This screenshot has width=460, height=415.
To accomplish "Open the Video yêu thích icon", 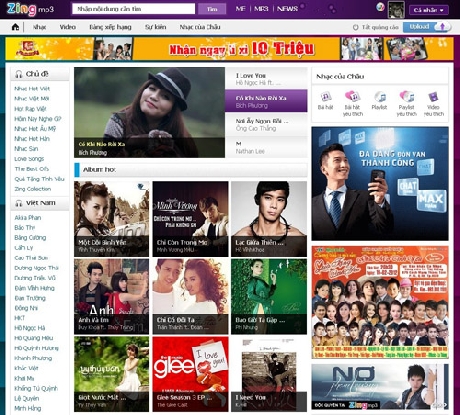I will tap(433, 97).
